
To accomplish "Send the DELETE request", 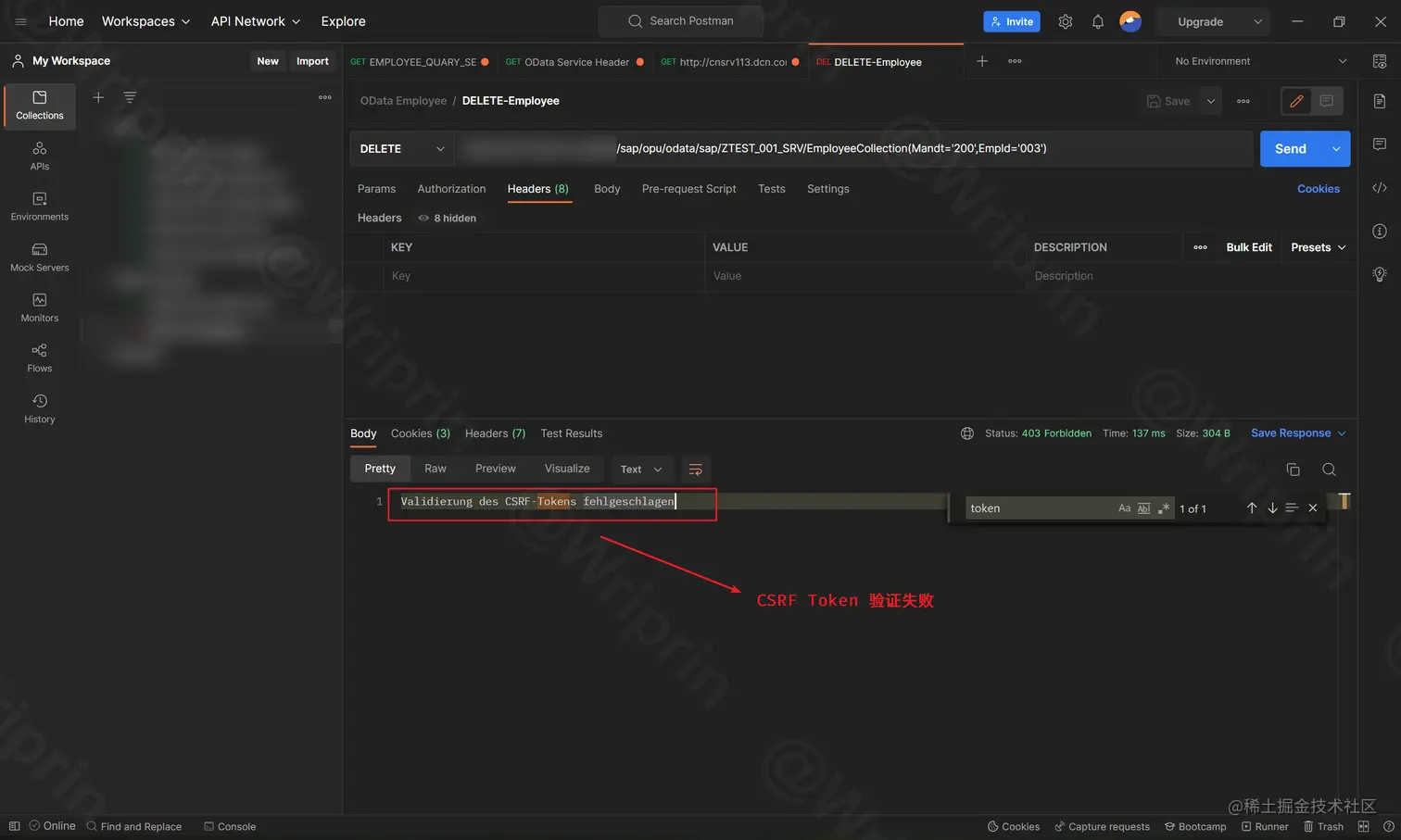I will pyautogui.click(x=1291, y=148).
